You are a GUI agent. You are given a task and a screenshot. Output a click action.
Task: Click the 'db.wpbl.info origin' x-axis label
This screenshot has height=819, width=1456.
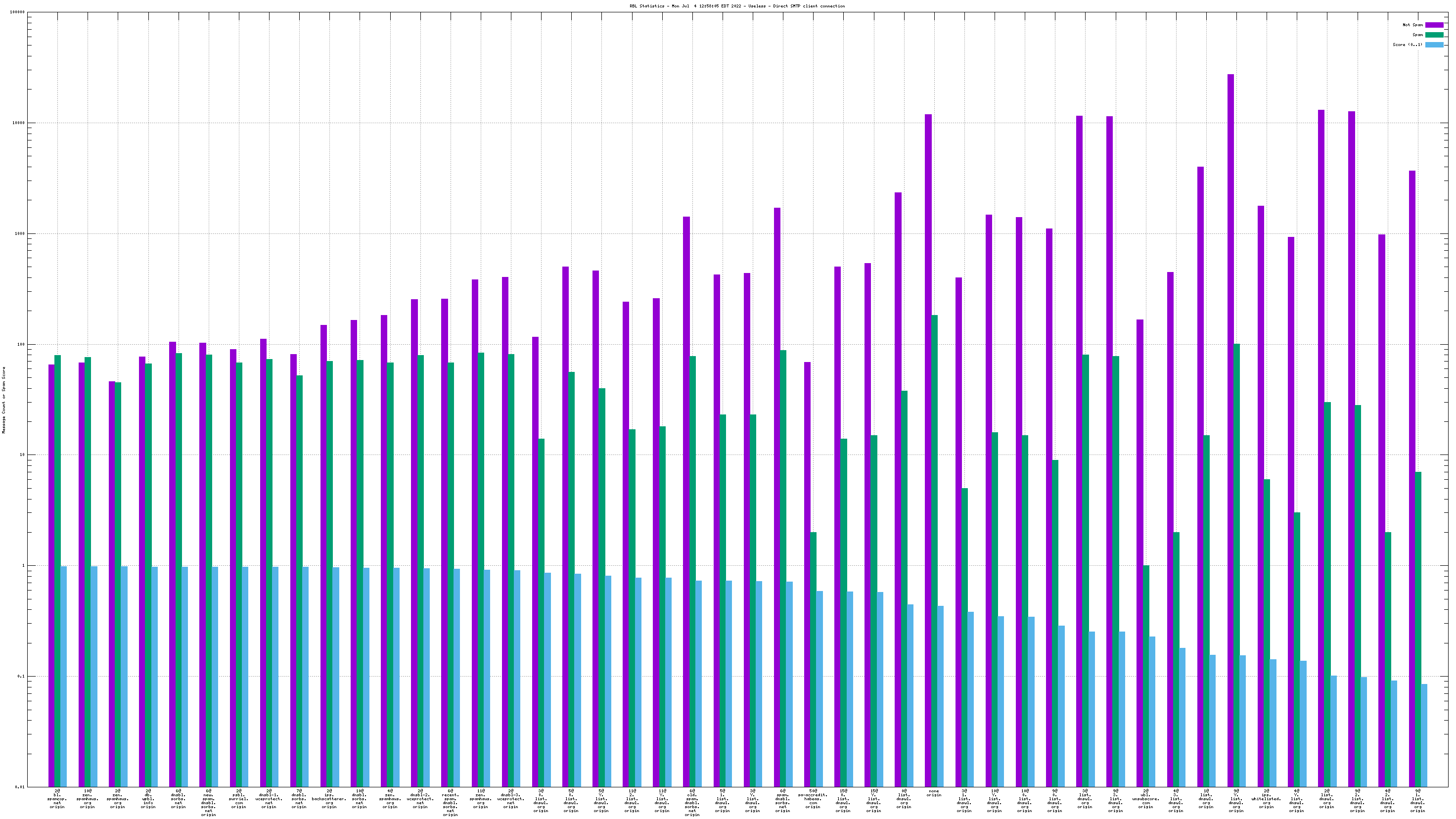(x=148, y=799)
